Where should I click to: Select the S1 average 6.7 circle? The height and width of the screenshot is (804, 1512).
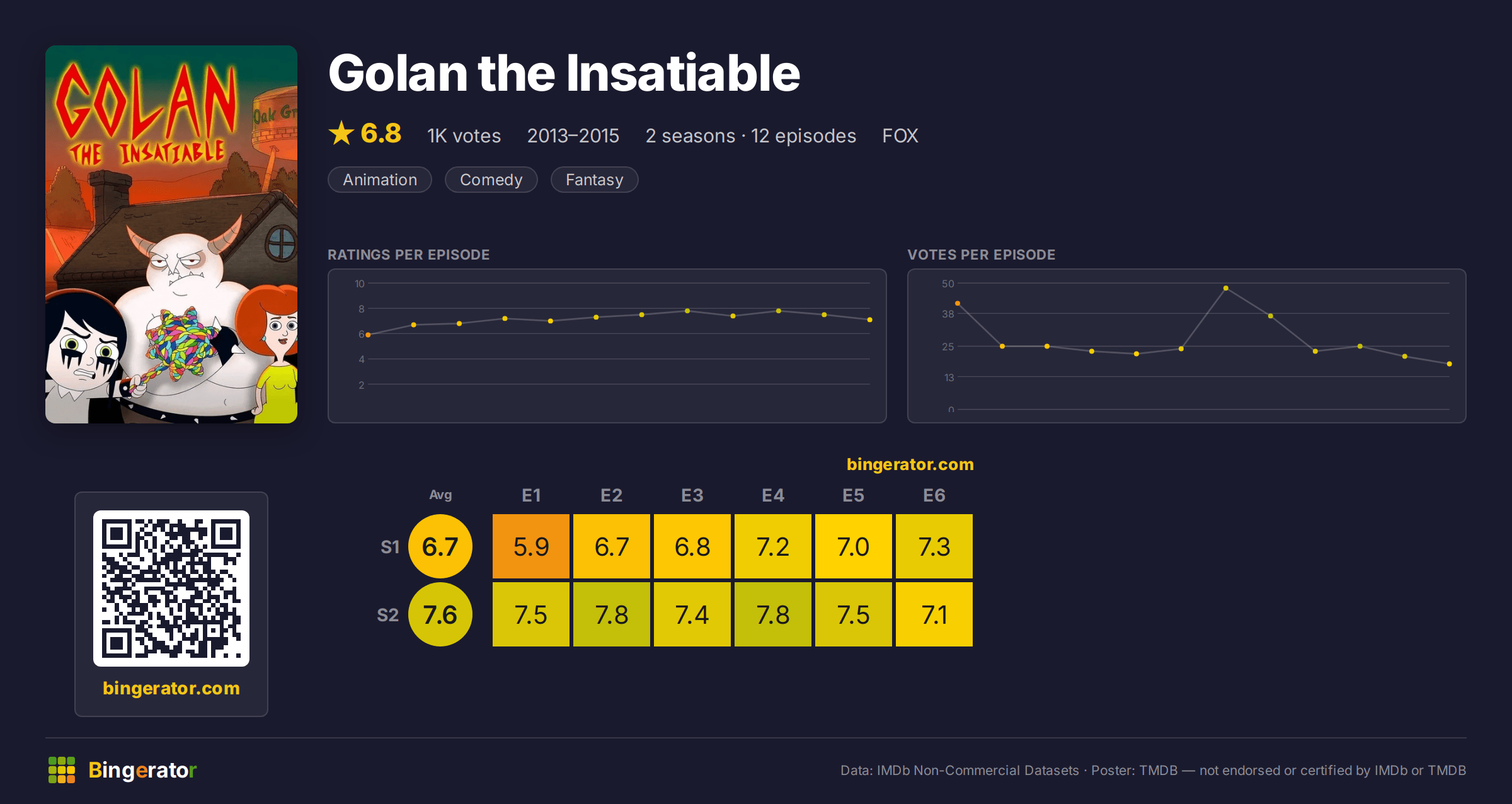[440, 546]
